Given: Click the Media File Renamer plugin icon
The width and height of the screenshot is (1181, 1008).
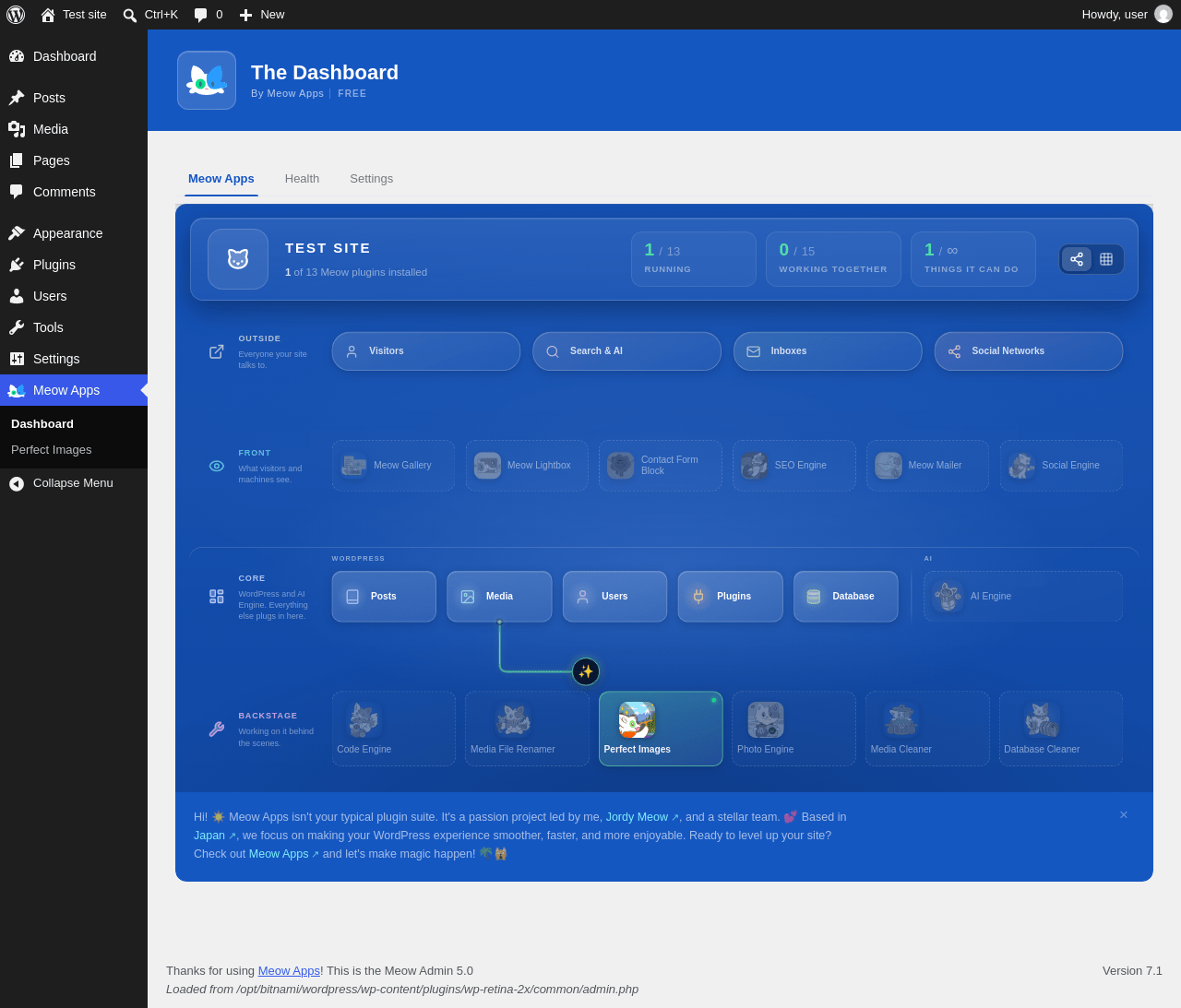Looking at the screenshot, I should click(513, 719).
